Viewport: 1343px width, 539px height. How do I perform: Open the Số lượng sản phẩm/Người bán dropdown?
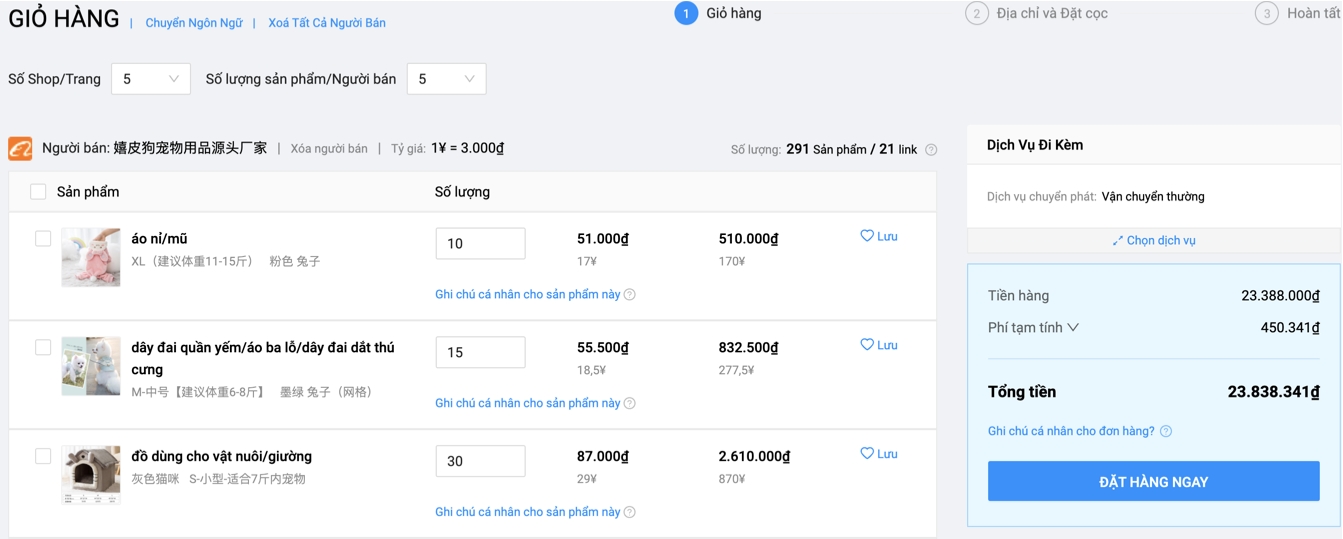[x=446, y=79]
